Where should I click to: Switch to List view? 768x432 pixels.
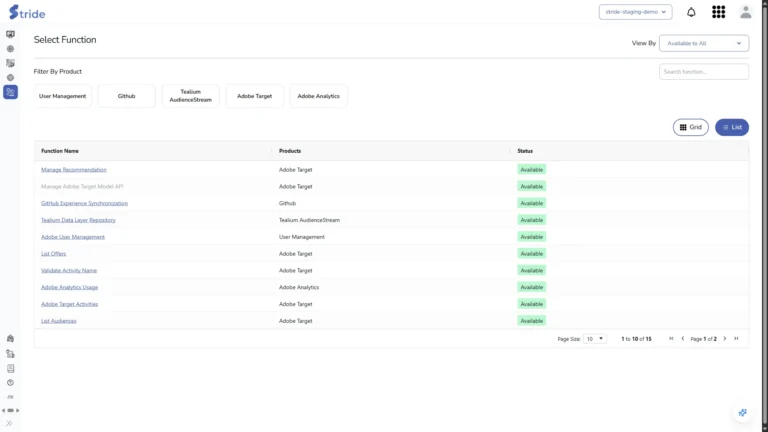pos(732,127)
